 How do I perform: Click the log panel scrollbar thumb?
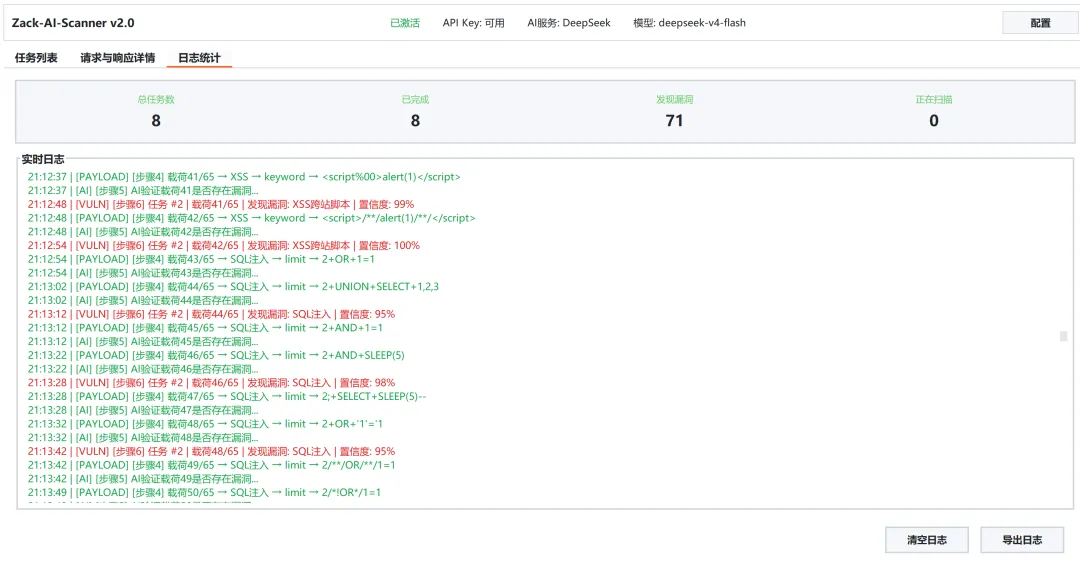coord(1063,336)
